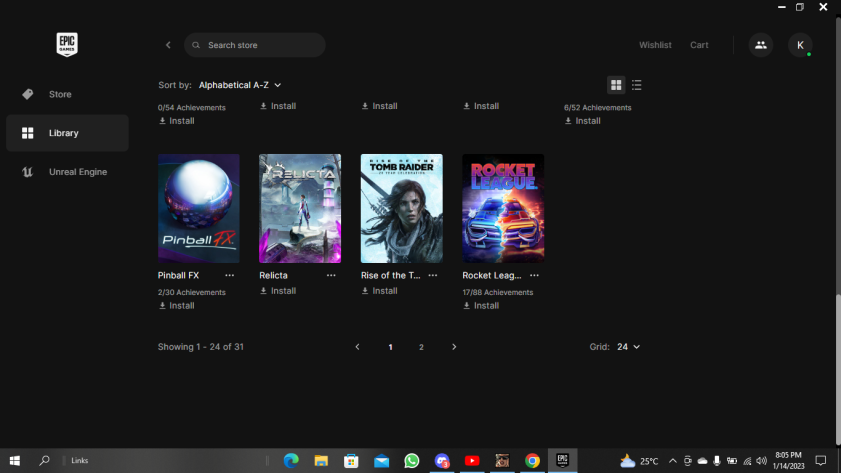Open File Explorer from taskbar
841x473 pixels.
point(321,461)
